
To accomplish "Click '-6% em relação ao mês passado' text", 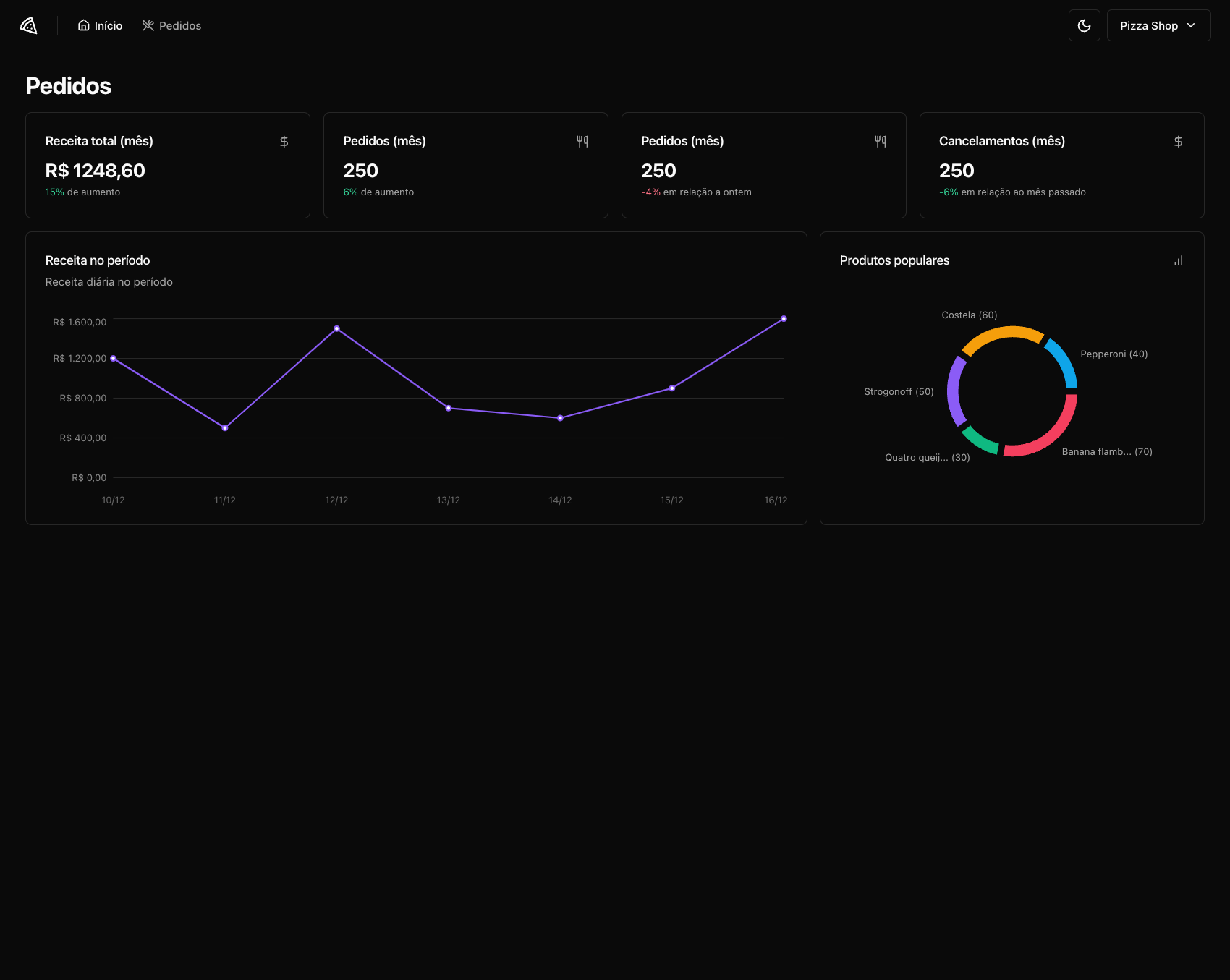I will coord(1012,192).
